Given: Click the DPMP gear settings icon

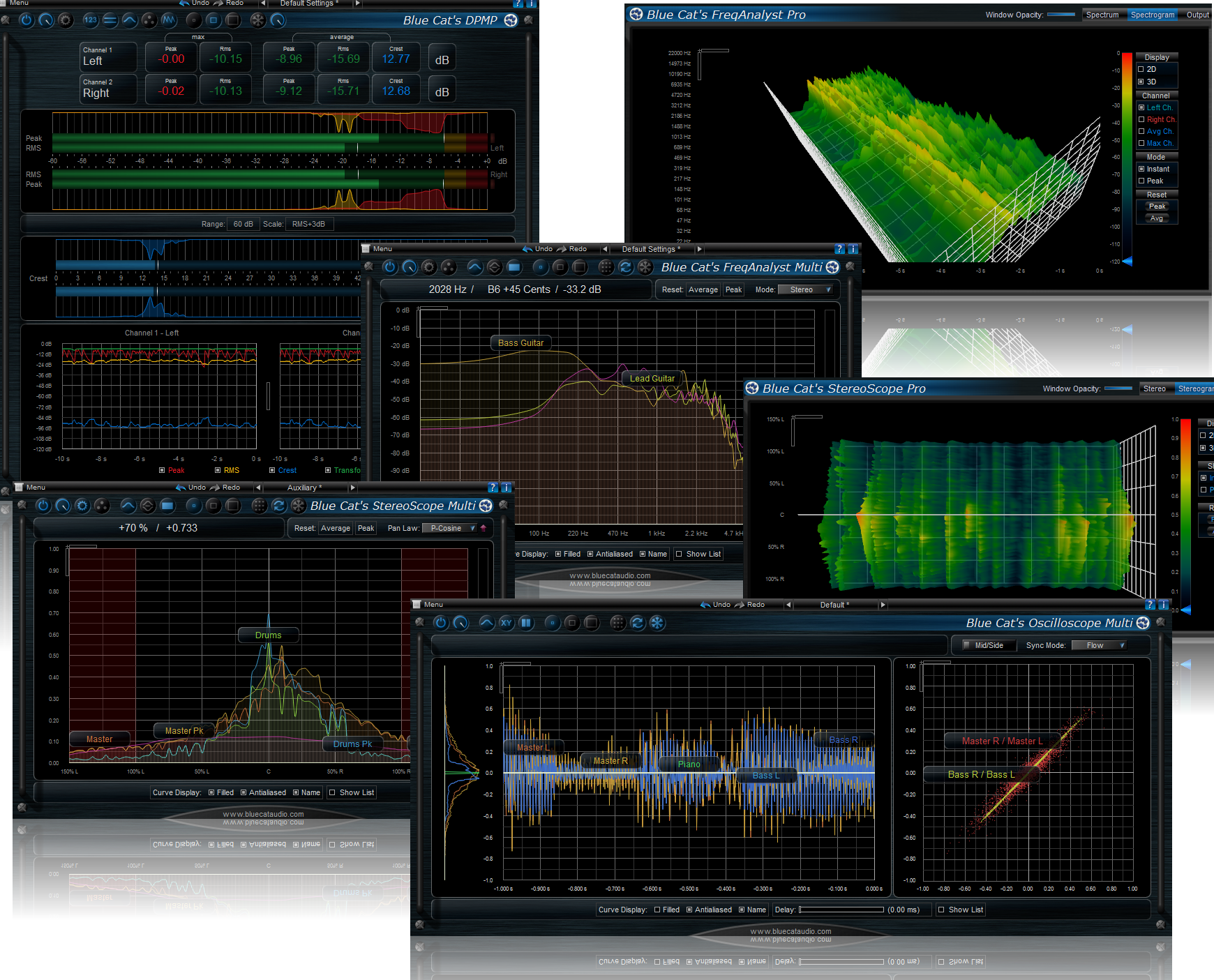Looking at the screenshot, I should click(x=66, y=20).
